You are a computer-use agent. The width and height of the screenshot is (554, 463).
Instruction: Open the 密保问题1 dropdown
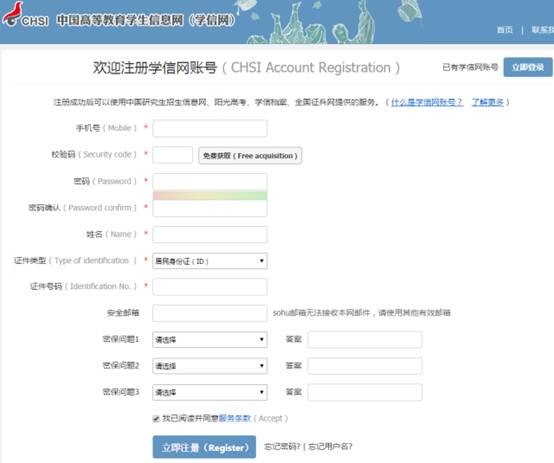[x=210, y=340]
